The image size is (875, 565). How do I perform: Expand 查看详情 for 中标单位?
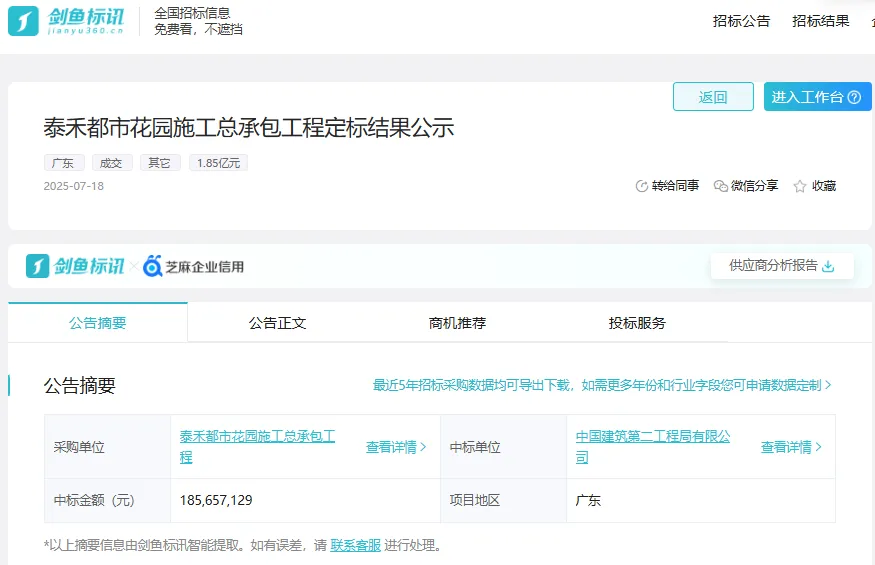point(791,447)
